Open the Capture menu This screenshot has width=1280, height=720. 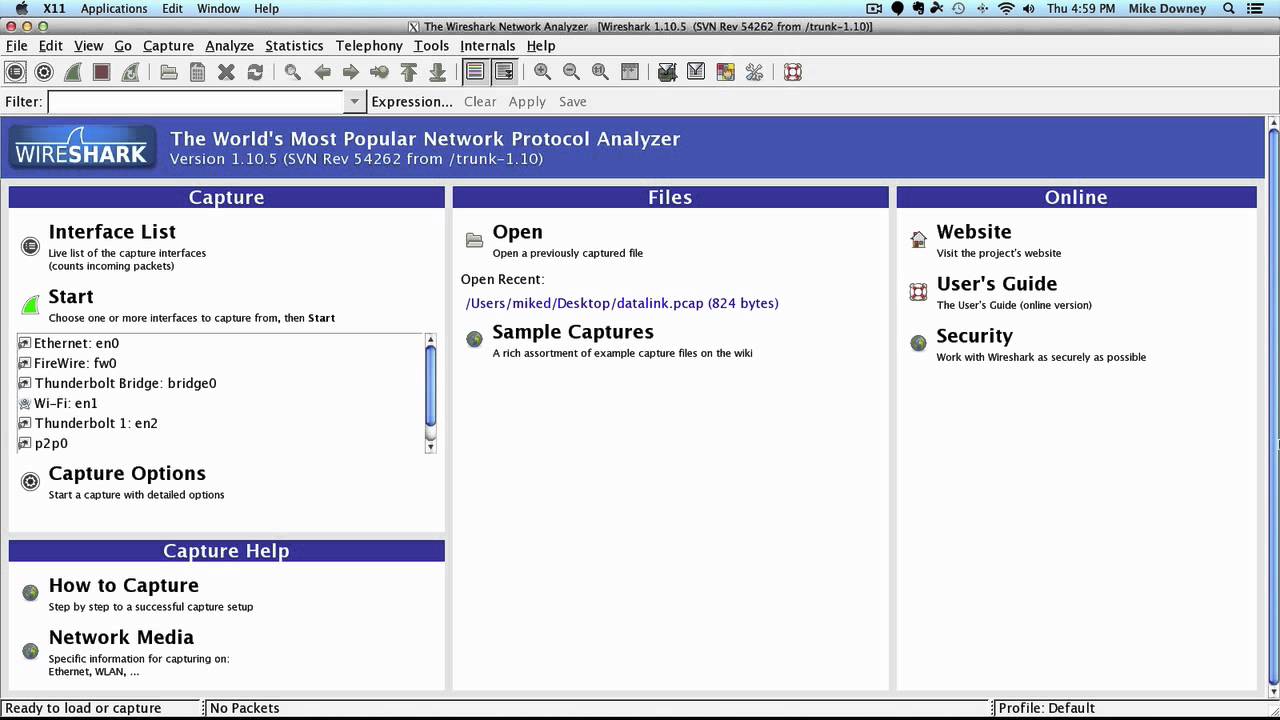point(168,46)
